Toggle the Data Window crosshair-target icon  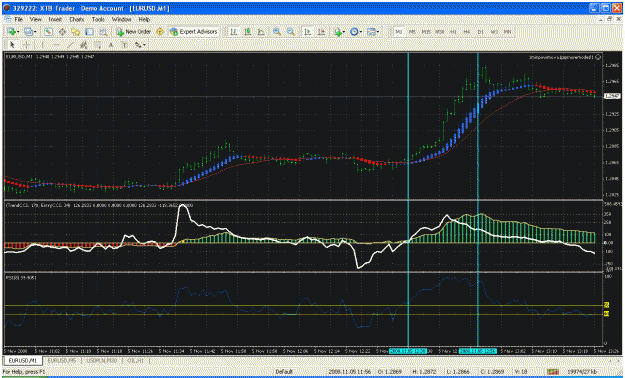point(62,32)
